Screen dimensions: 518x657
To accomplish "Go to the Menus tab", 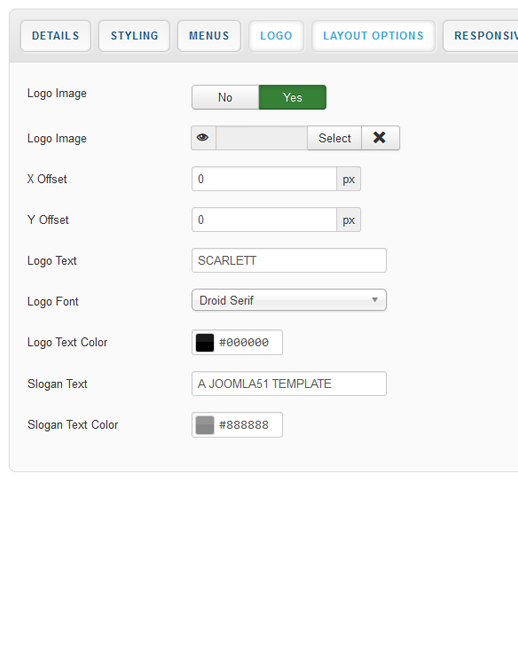I will pyautogui.click(x=209, y=36).
